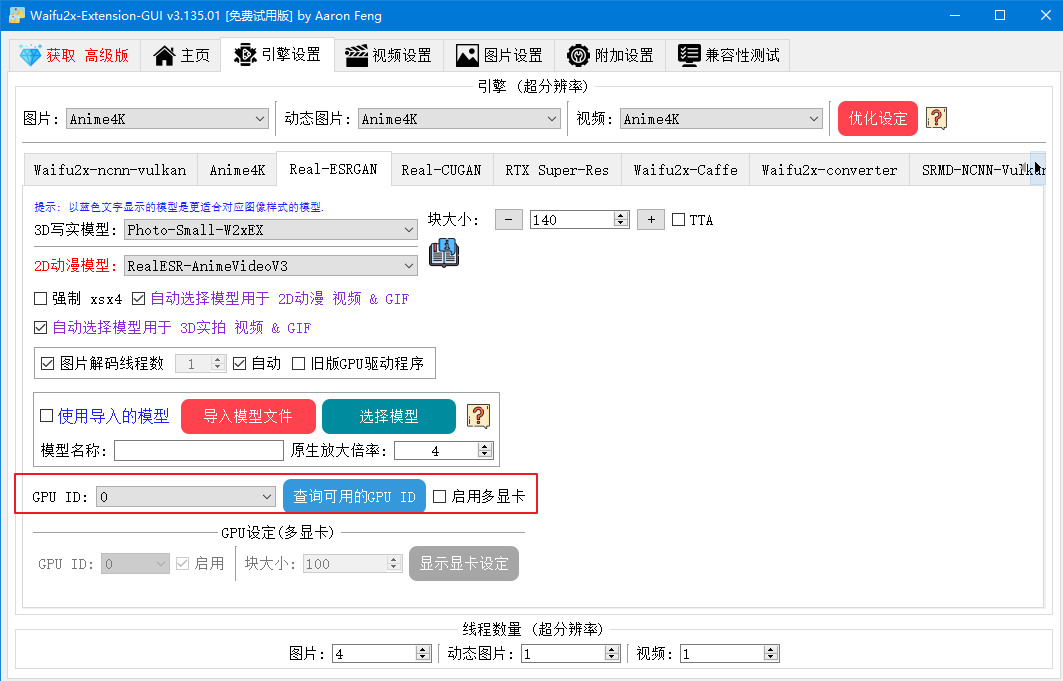This screenshot has width=1063, height=681.
Task: Increase tile size with plus button
Action: tap(651, 220)
